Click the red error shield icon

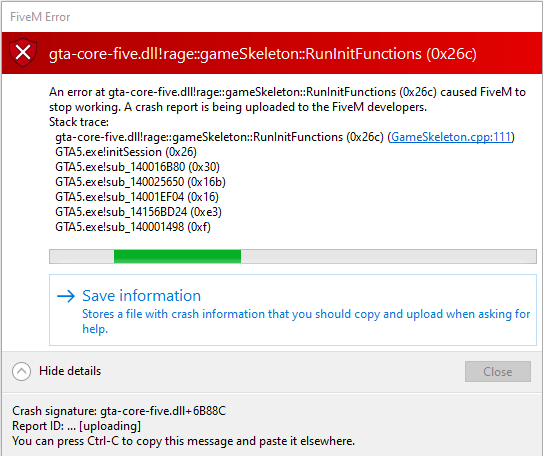(23, 53)
